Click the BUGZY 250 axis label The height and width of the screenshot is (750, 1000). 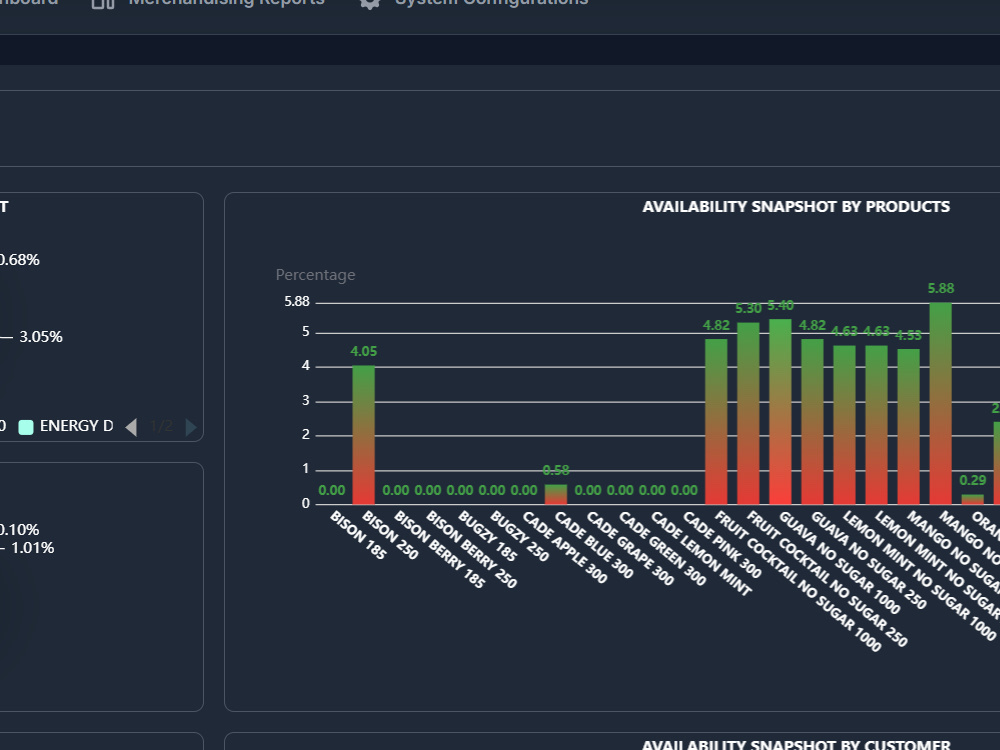pos(519,536)
